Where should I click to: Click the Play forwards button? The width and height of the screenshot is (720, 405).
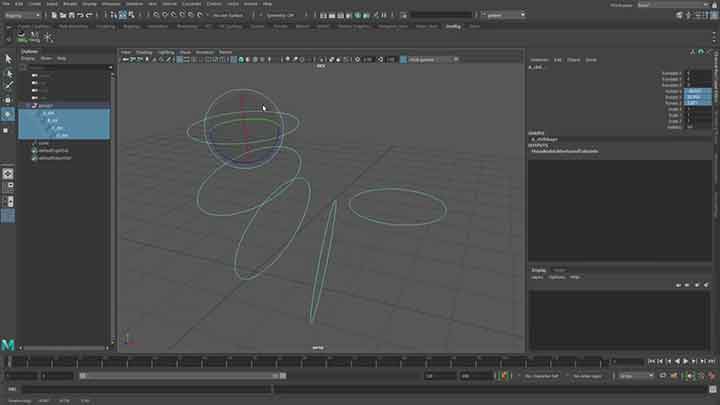[686, 362]
